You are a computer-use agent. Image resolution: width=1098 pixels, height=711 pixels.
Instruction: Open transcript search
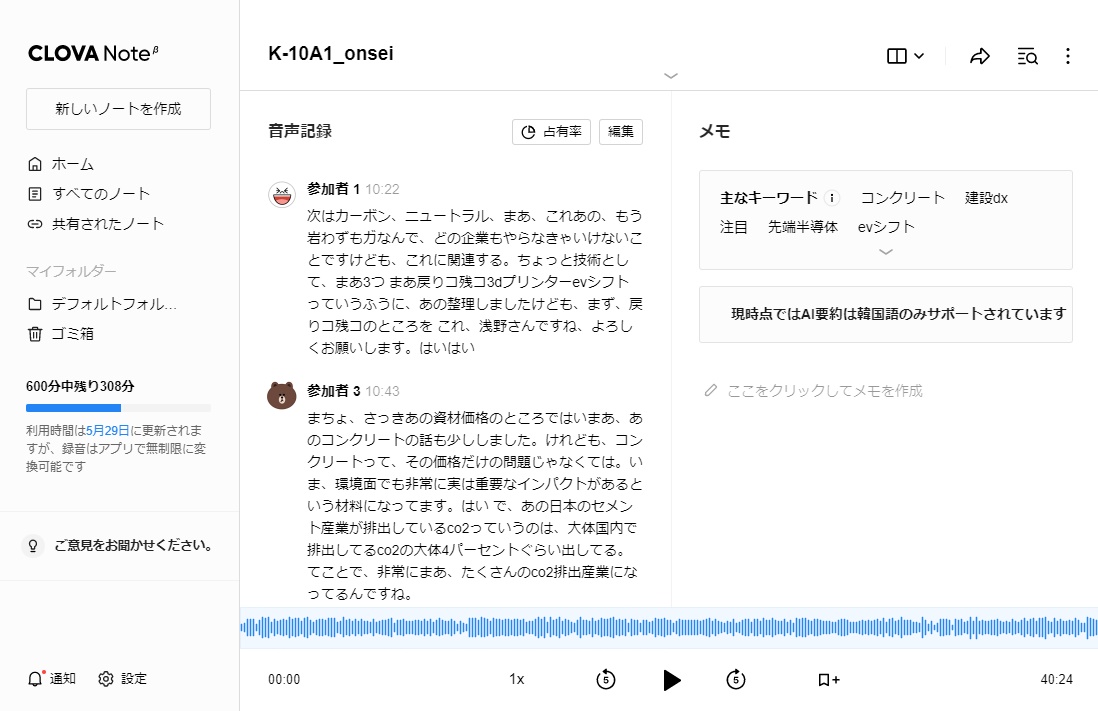(x=1027, y=56)
